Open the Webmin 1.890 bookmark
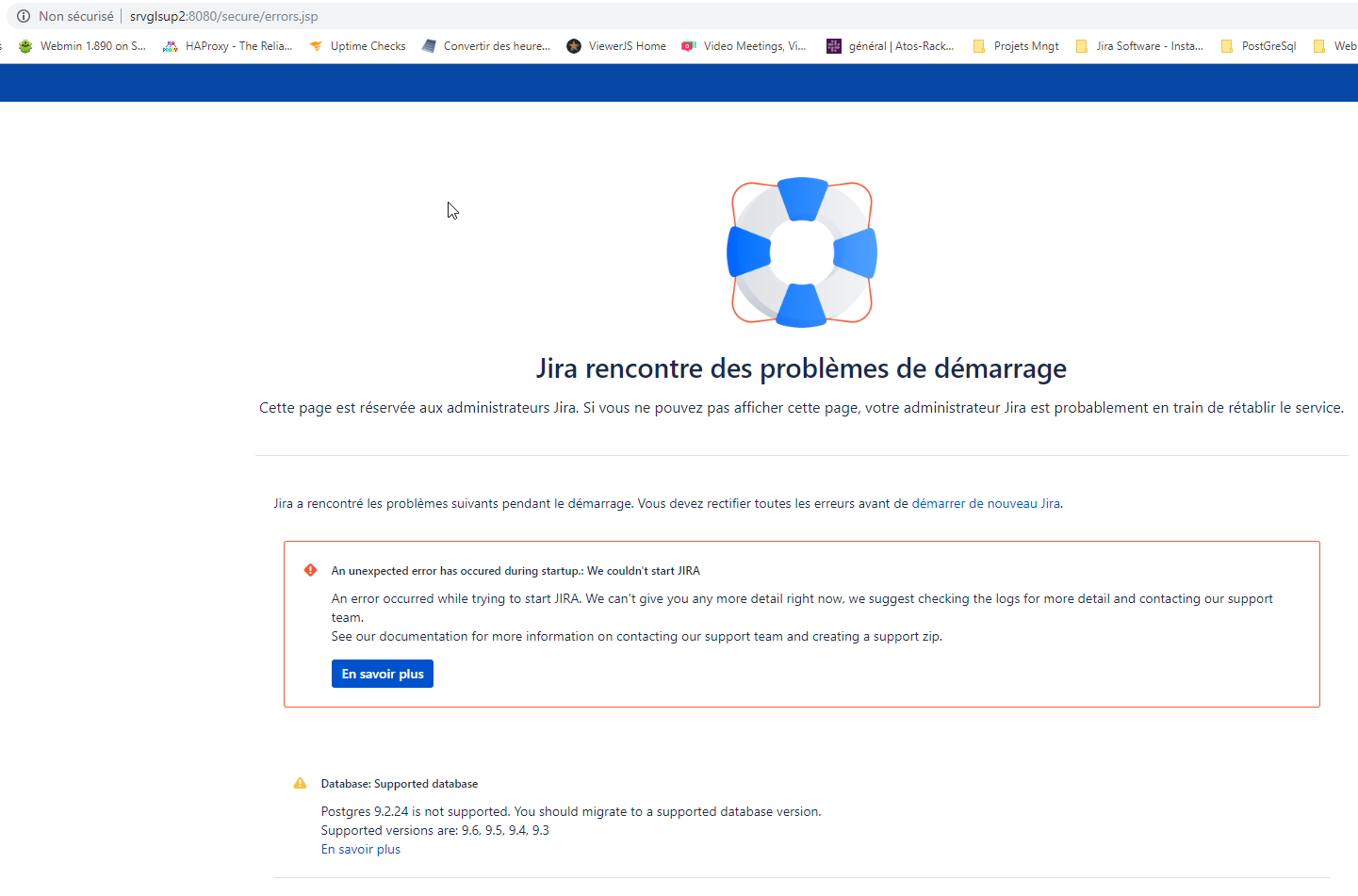Image resolution: width=1358 pixels, height=896 pixels. [x=82, y=46]
